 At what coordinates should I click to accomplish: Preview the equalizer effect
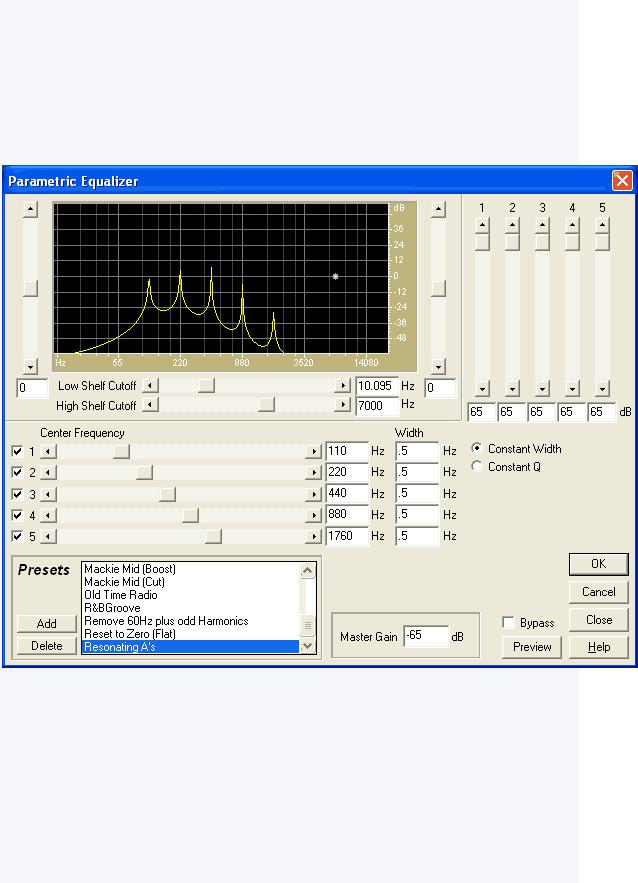[x=532, y=647]
